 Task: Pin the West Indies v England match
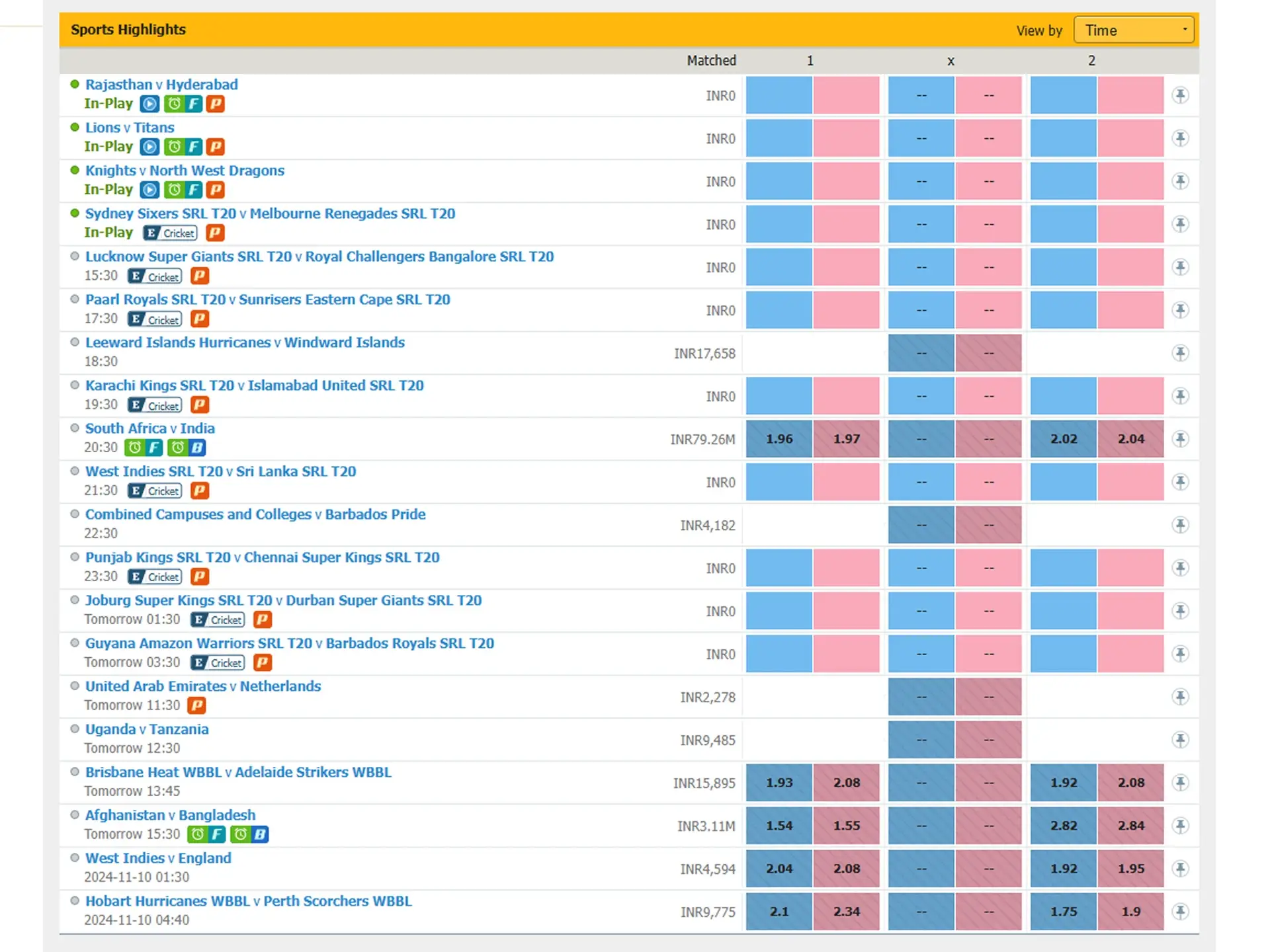tap(1181, 869)
